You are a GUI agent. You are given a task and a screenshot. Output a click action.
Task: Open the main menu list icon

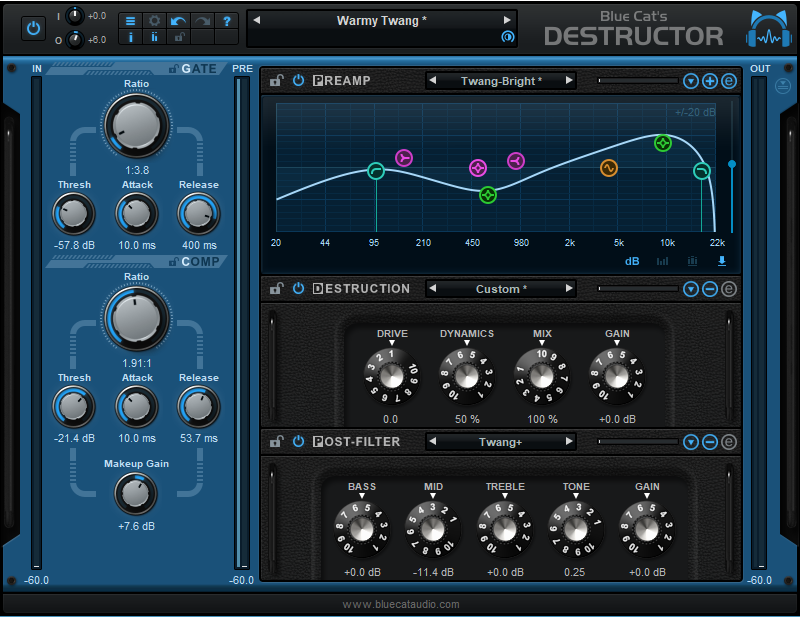[x=131, y=21]
